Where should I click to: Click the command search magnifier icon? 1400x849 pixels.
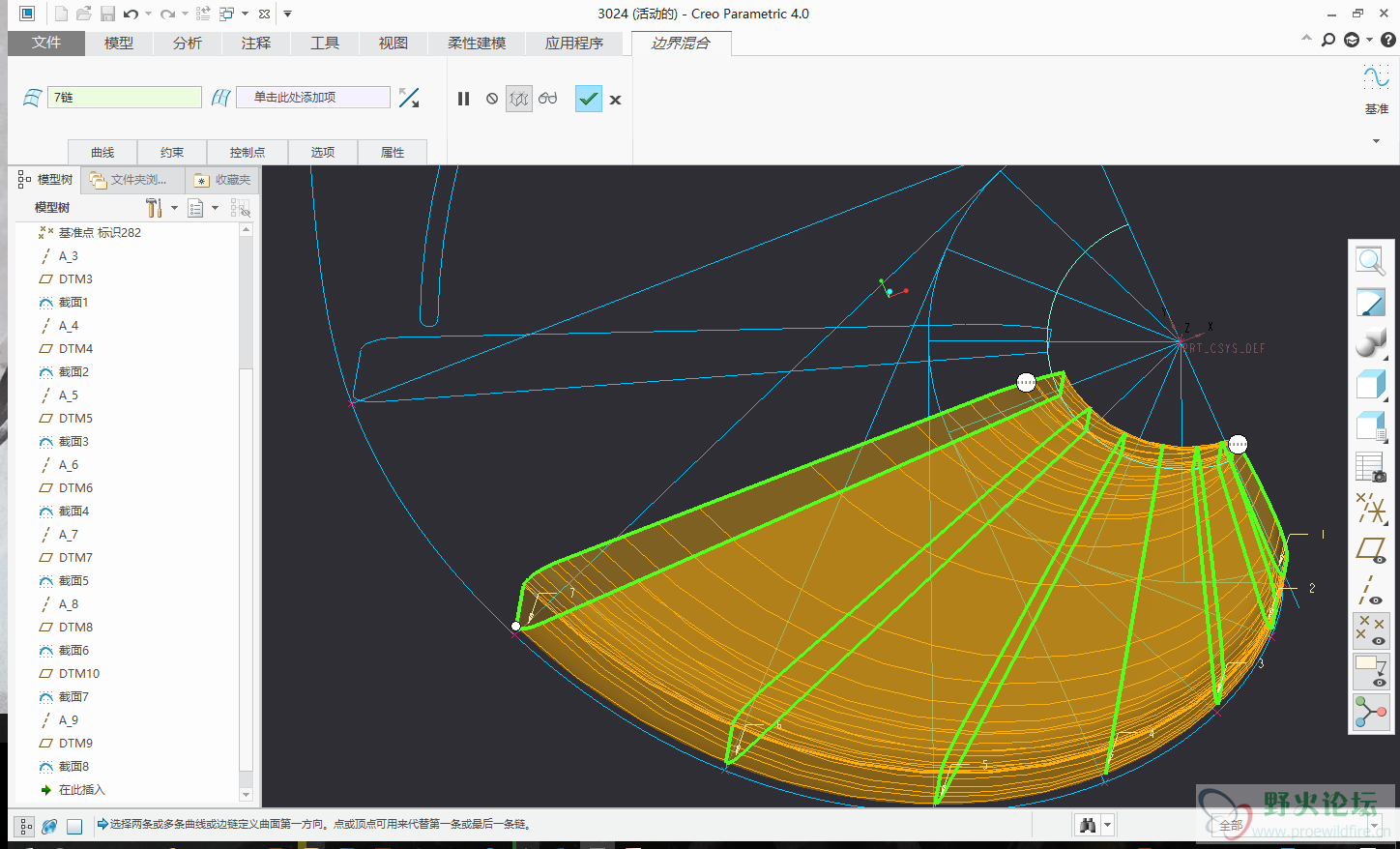pyautogui.click(x=1328, y=40)
